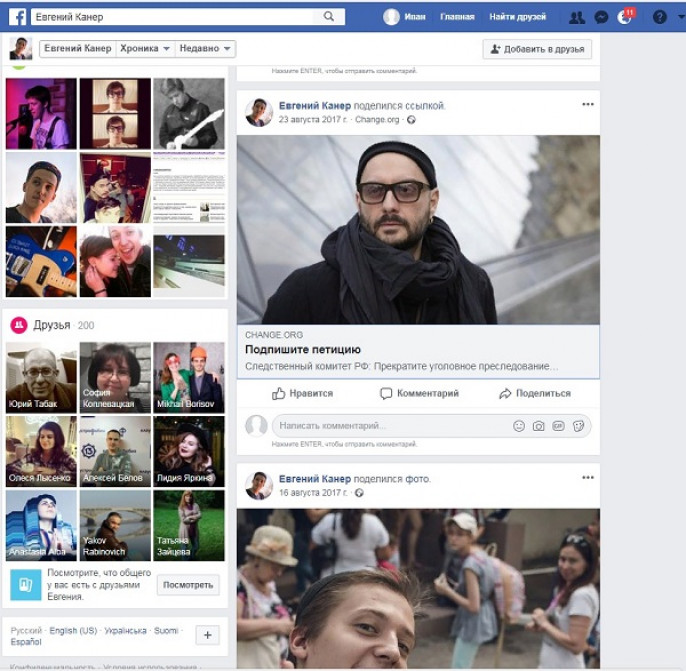Switch language to Español
Screen dimensions: 686x671
[x=26, y=642]
